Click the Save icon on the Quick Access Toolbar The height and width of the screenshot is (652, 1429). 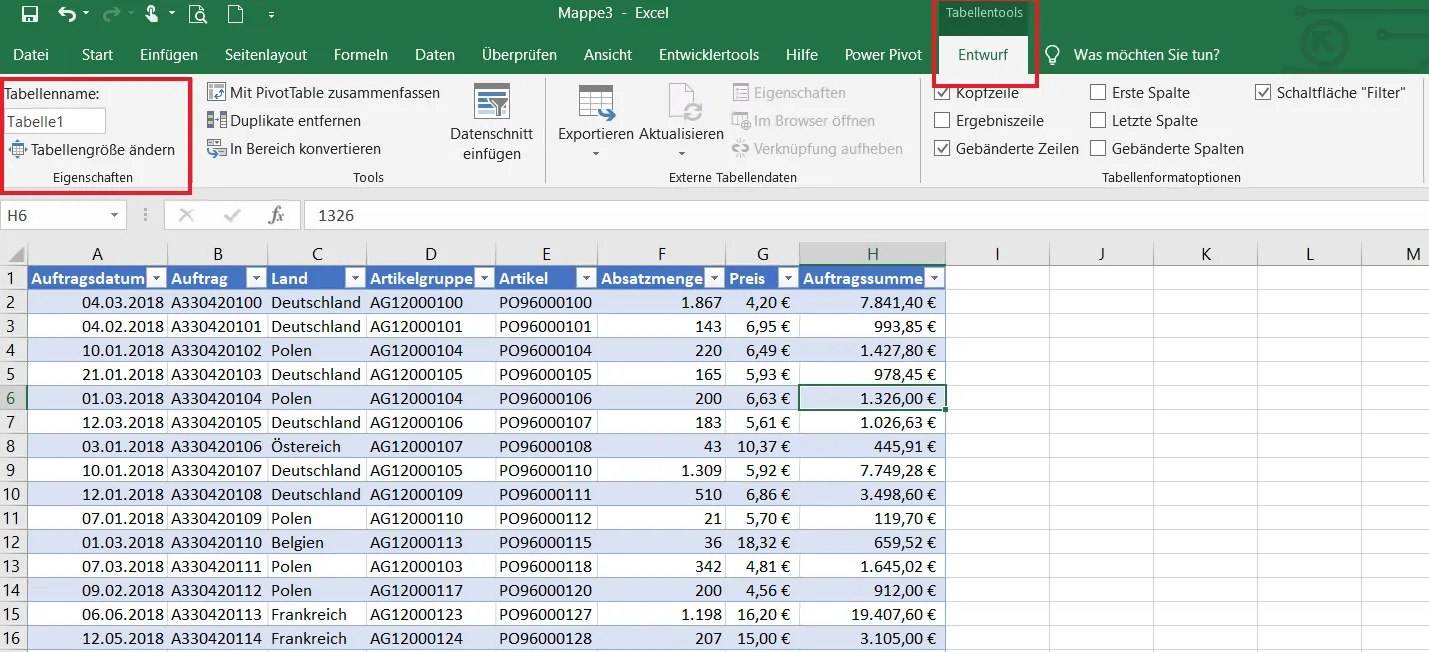(x=28, y=14)
